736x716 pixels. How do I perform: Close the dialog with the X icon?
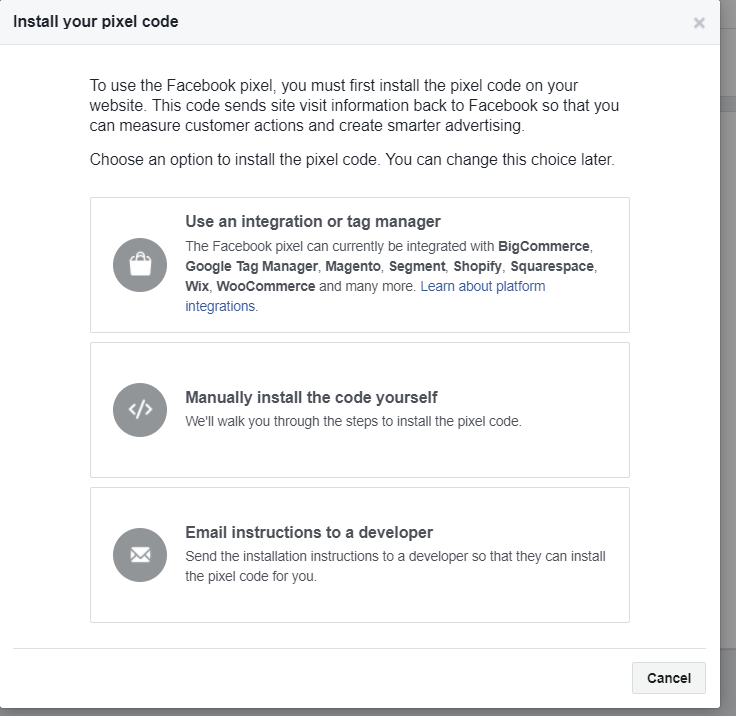pos(699,23)
